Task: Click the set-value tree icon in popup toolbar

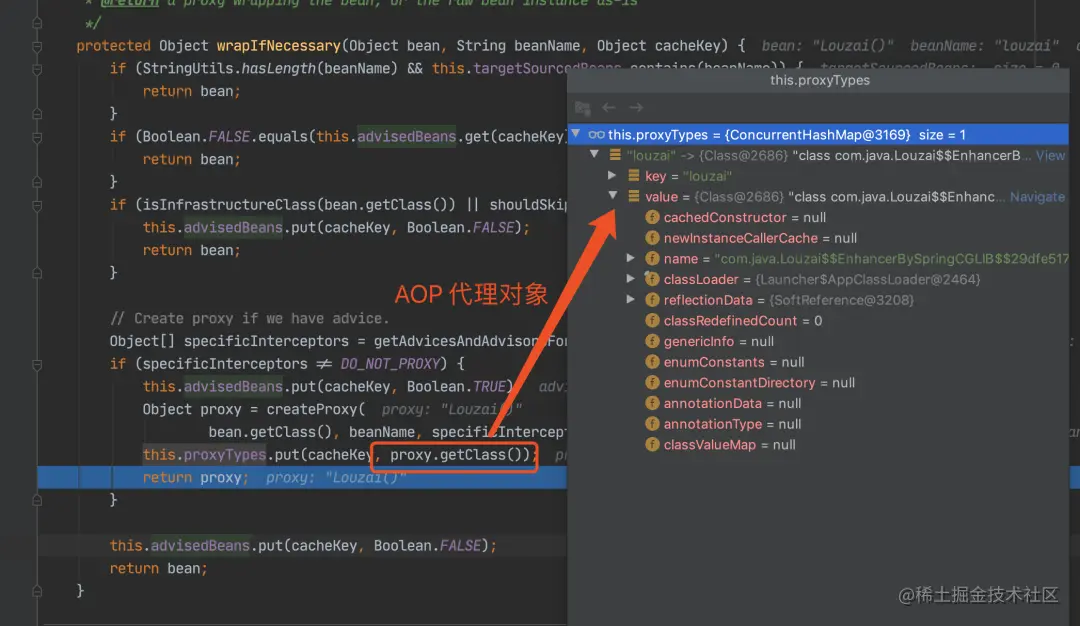Action: (583, 108)
